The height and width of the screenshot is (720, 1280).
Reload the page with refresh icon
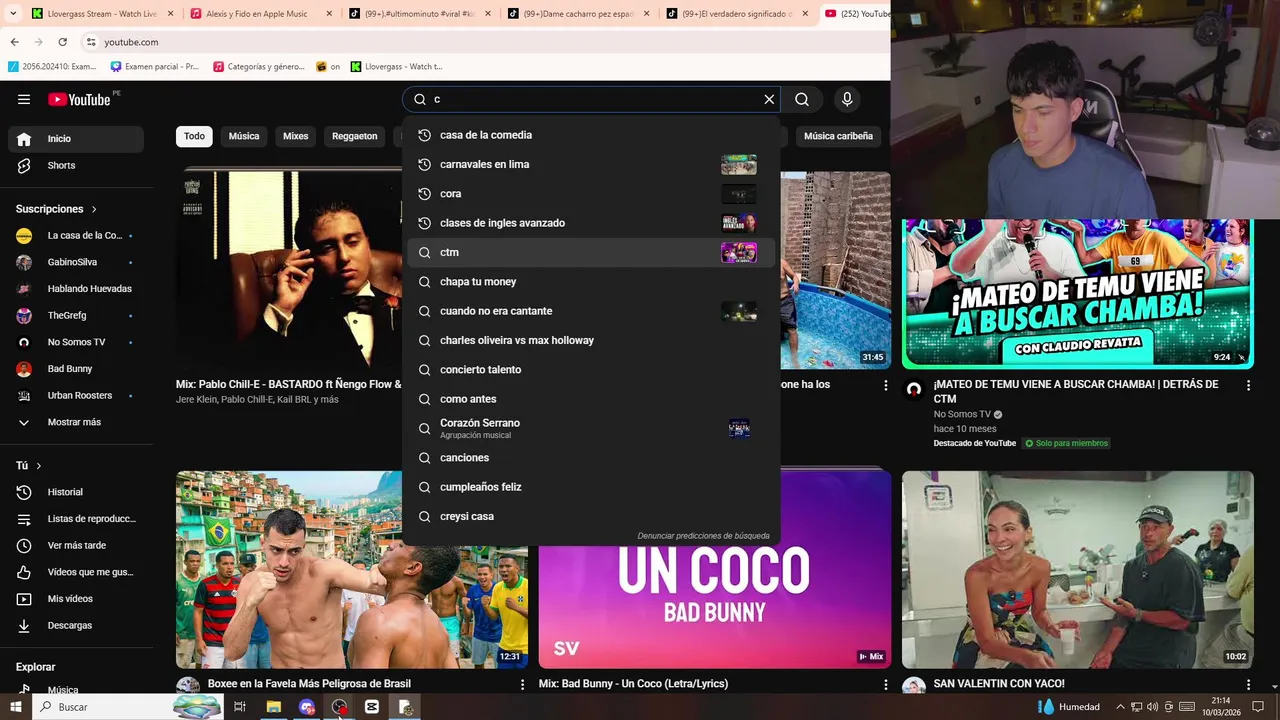tap(62, 42)
